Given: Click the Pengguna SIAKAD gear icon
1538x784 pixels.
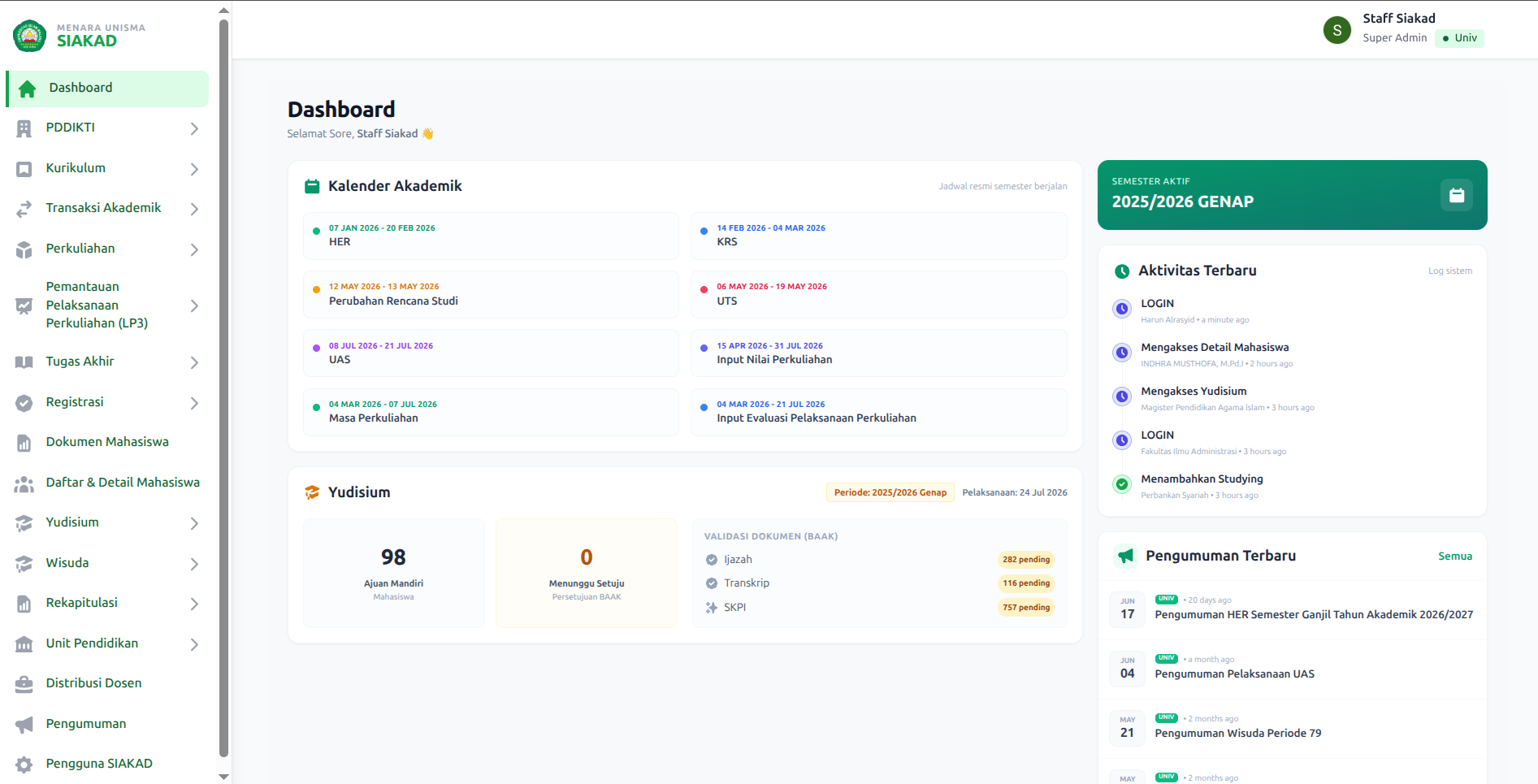Looking at the screenshot, I should click(24, 765).
